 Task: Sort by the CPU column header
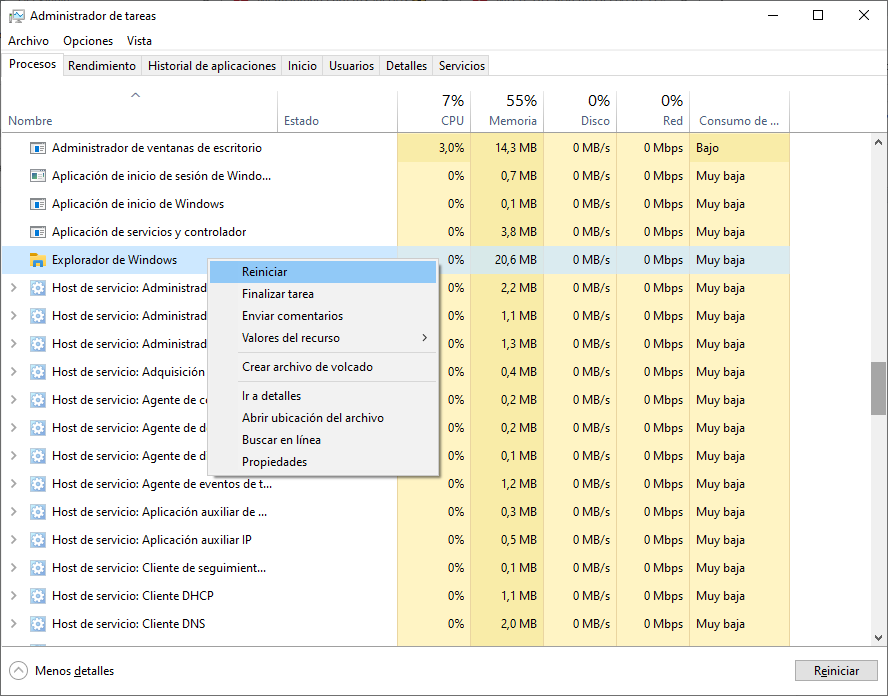[434, 112]
